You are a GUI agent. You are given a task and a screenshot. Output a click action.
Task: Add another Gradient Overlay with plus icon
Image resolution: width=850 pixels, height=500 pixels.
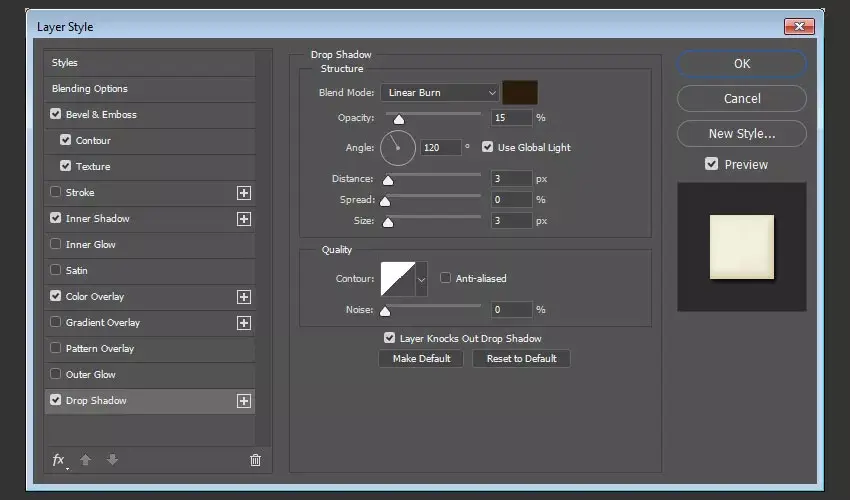[x=244, y=323]
